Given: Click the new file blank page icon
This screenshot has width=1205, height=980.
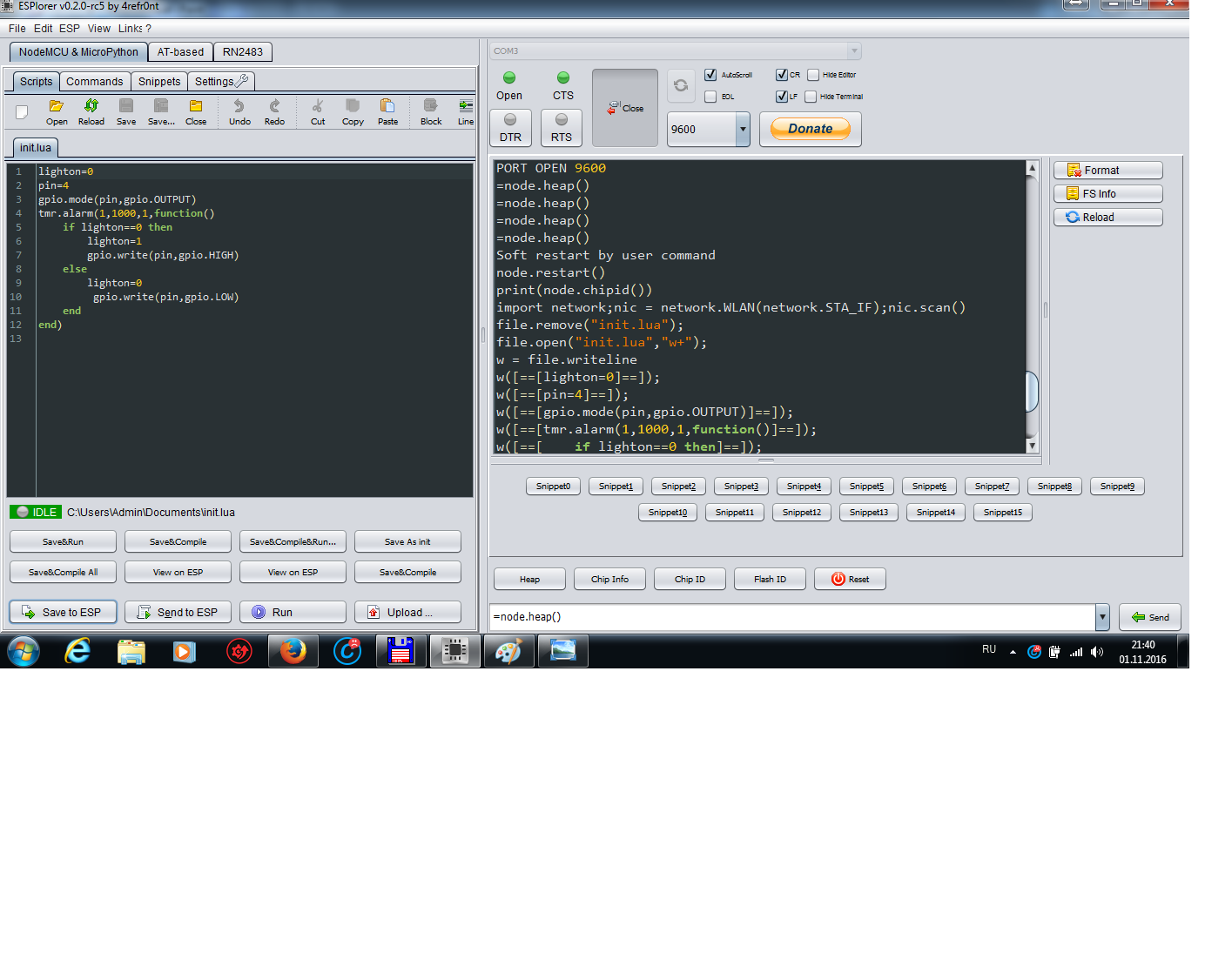Looking at the screenshot, I should point(22,111).
